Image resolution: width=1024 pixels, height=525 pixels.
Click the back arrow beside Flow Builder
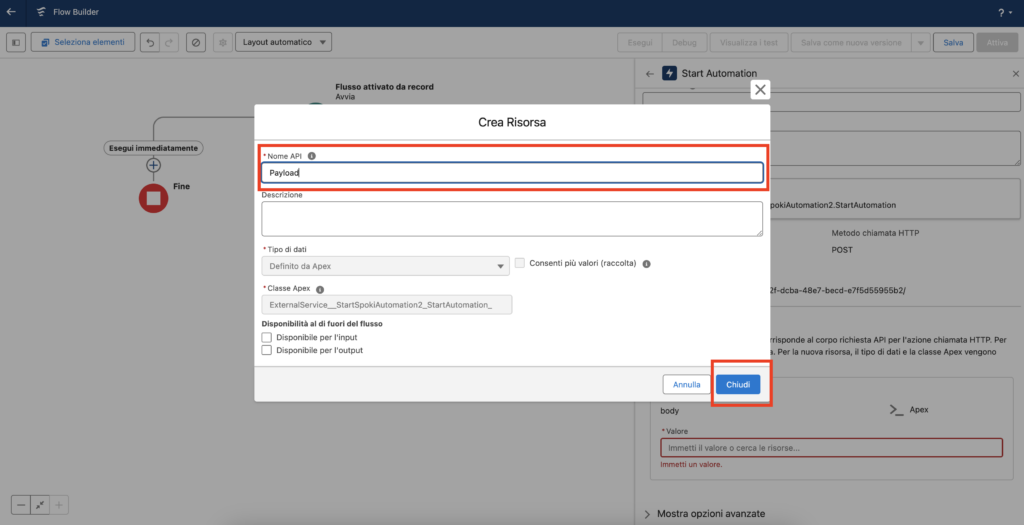pyautogui.click(x=12, y=13)
